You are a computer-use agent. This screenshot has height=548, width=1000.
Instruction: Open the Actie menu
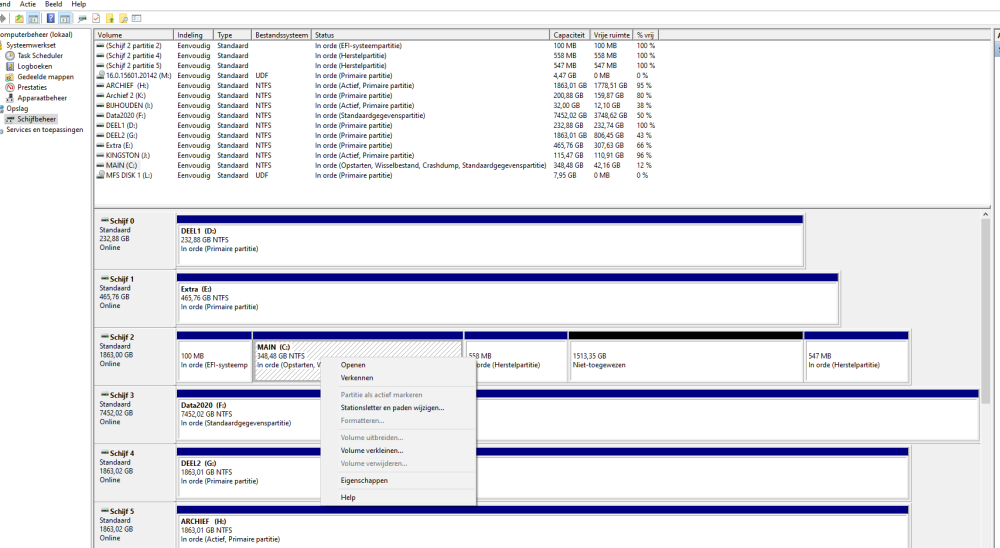pos(28,4)
